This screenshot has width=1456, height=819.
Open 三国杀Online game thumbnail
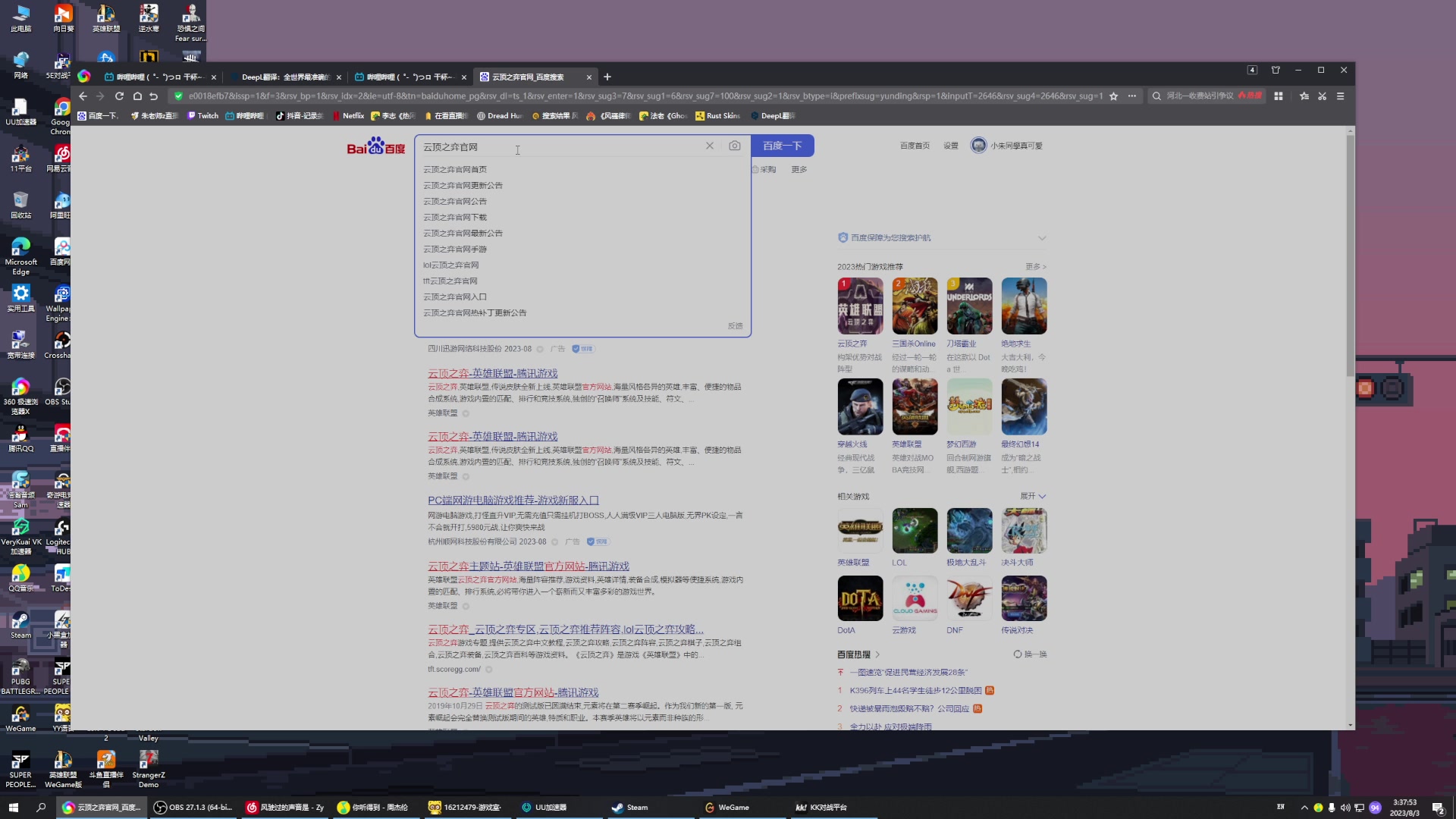pyautogui.click(x=915, y=306)
